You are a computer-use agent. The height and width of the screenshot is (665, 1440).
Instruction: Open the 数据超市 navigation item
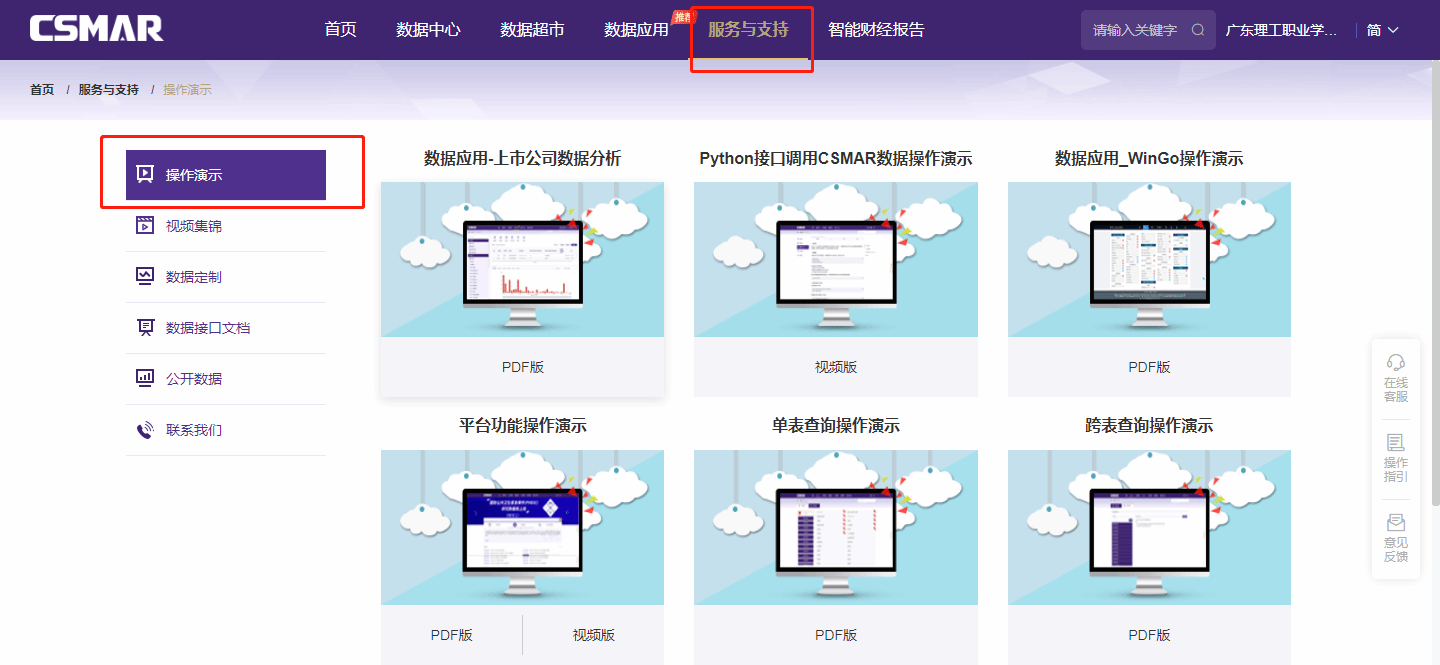[532, 30]
